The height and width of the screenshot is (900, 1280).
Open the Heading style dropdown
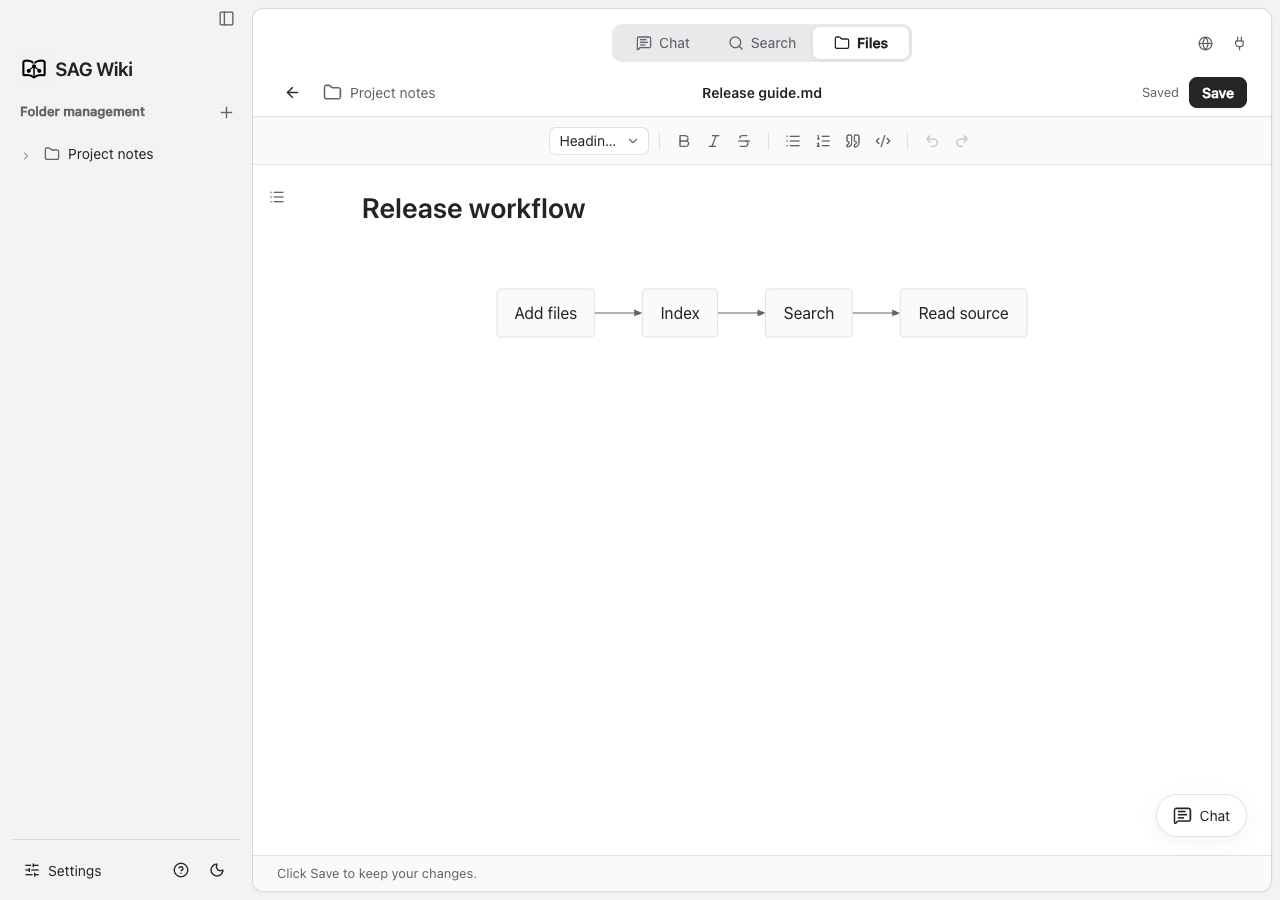(599, 141)
